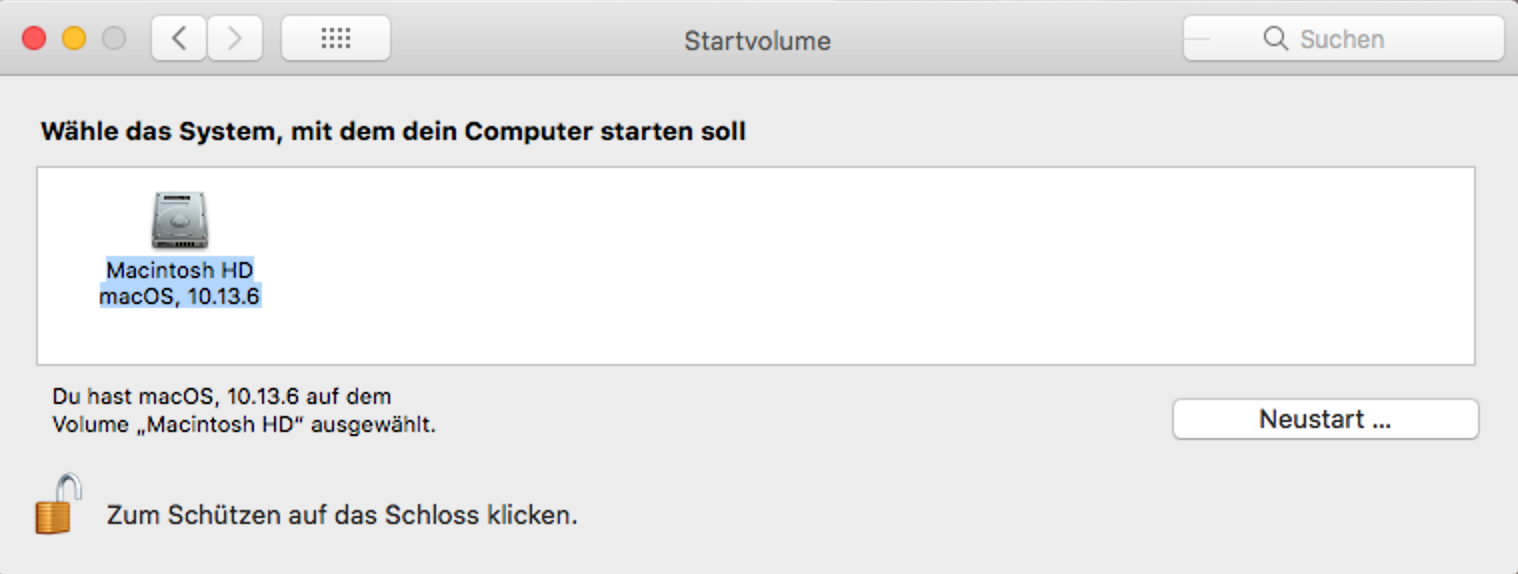
Task: Click the "Zum Schützen auf das Schloss klicken" text
Action: pyautogui.click(x=342, y=516)
